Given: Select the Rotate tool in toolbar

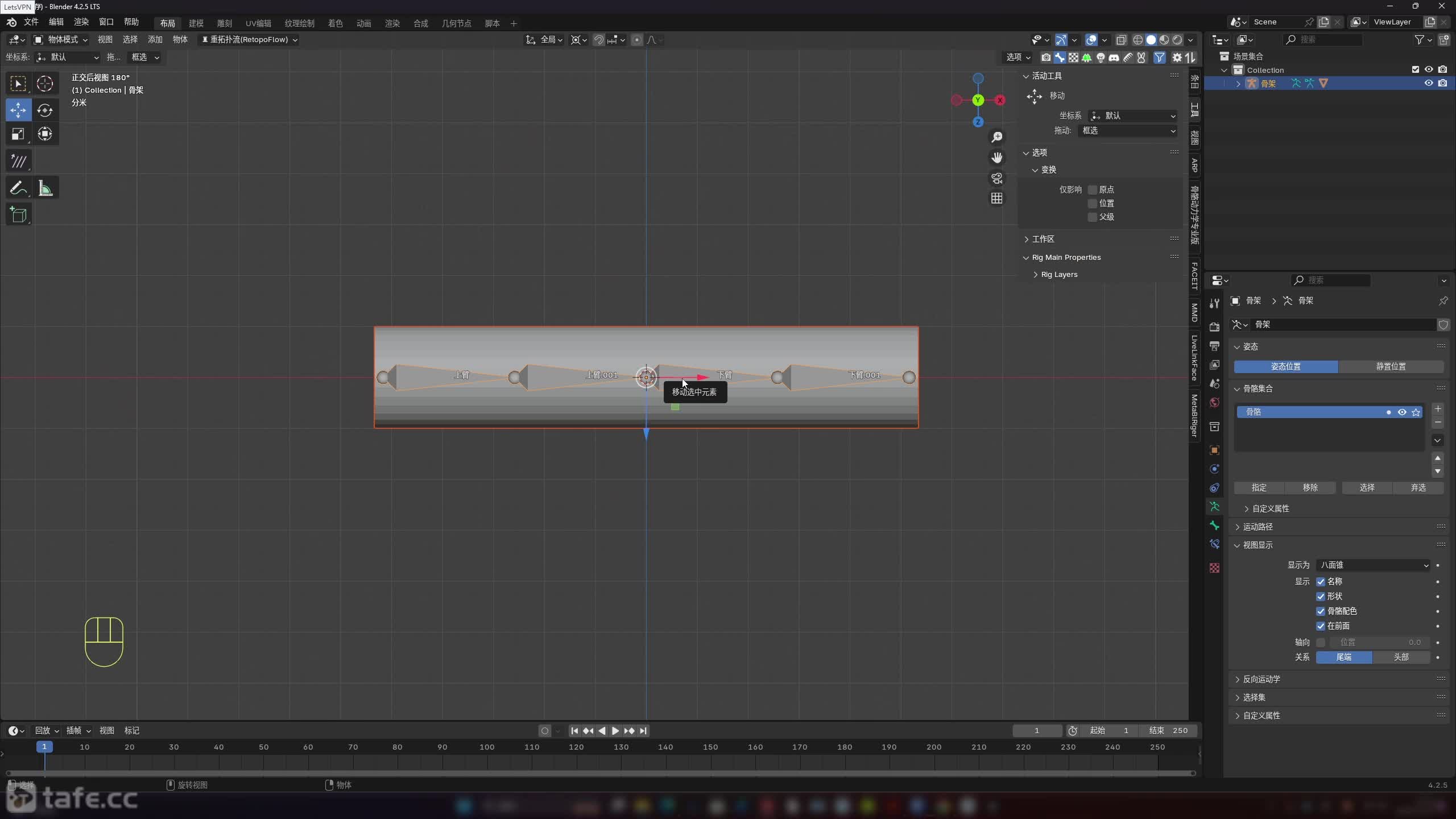Looking at the screenshot, I should tap(45, 110).
